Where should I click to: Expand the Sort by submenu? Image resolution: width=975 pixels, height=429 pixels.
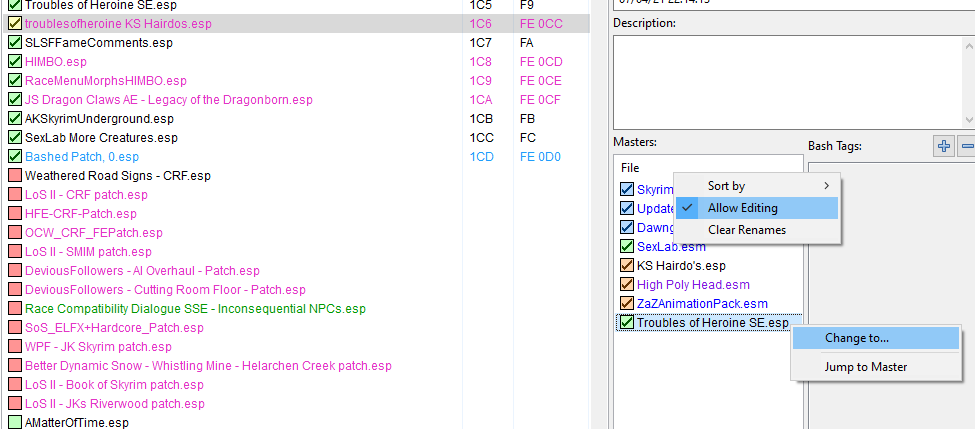click(757, 186)
